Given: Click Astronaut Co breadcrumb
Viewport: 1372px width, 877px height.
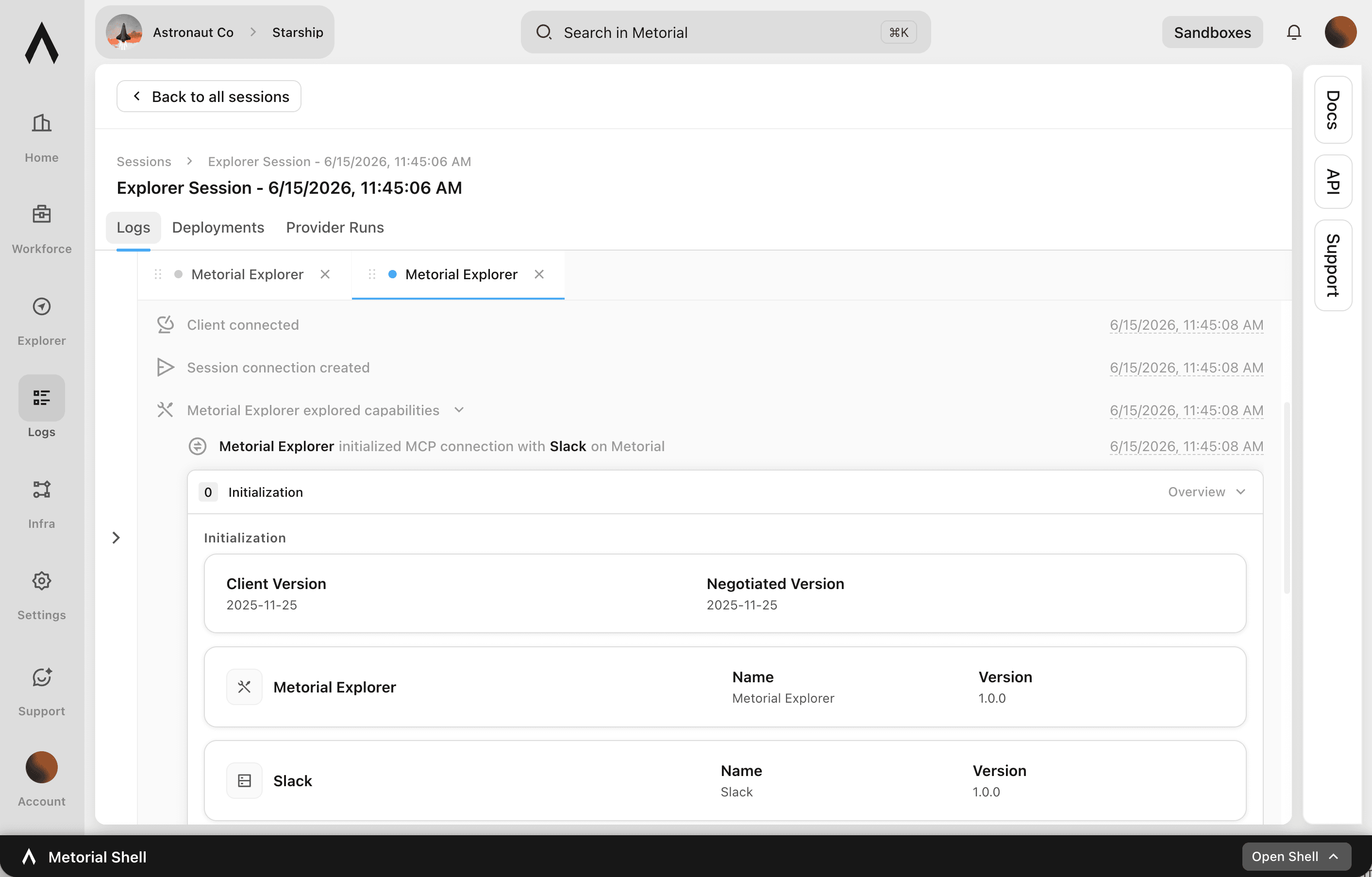Looking at the screenshot, I should (193, 33).
